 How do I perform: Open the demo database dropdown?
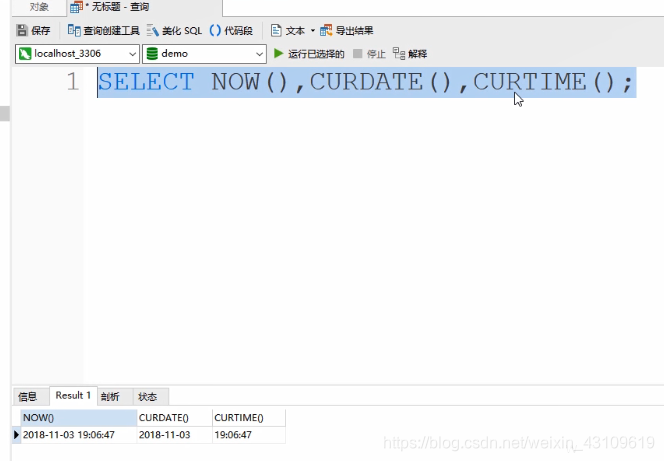259,54
